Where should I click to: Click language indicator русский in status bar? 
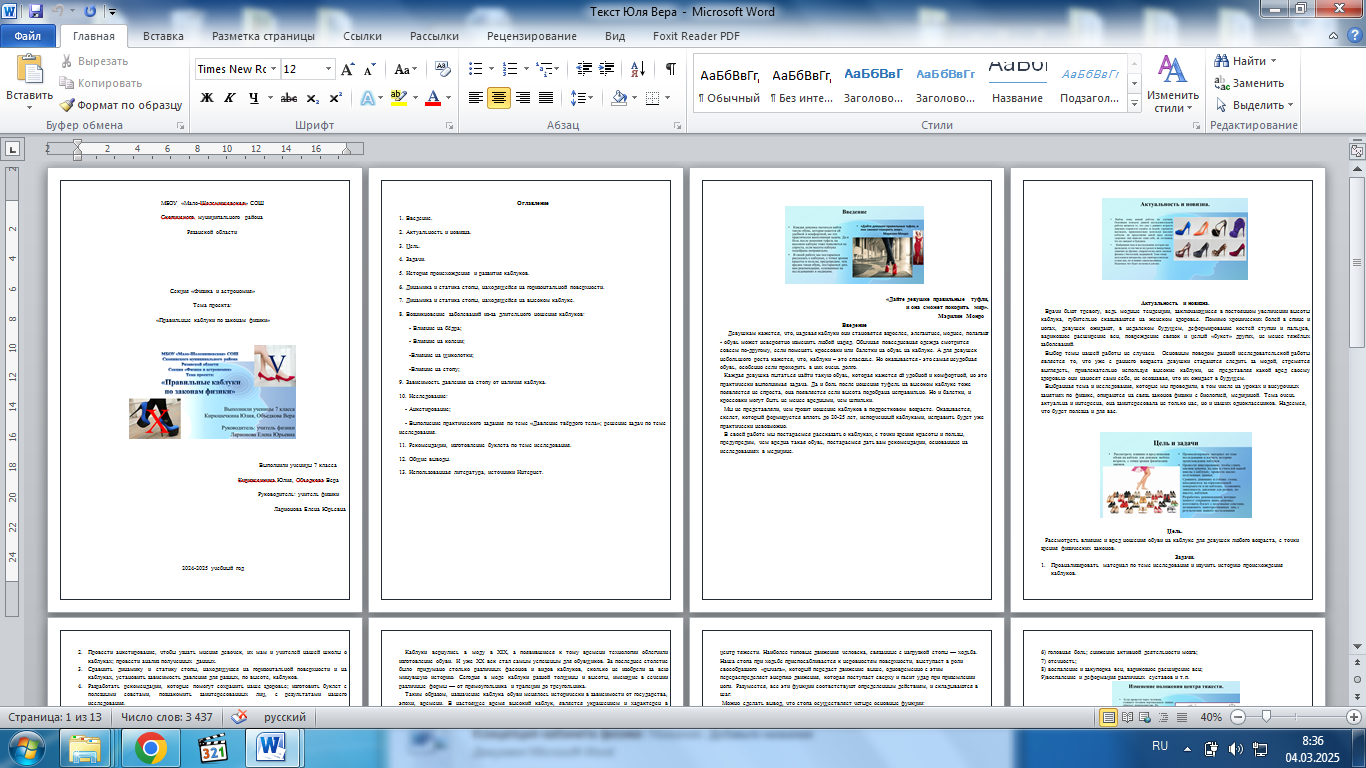pos(285,717)
